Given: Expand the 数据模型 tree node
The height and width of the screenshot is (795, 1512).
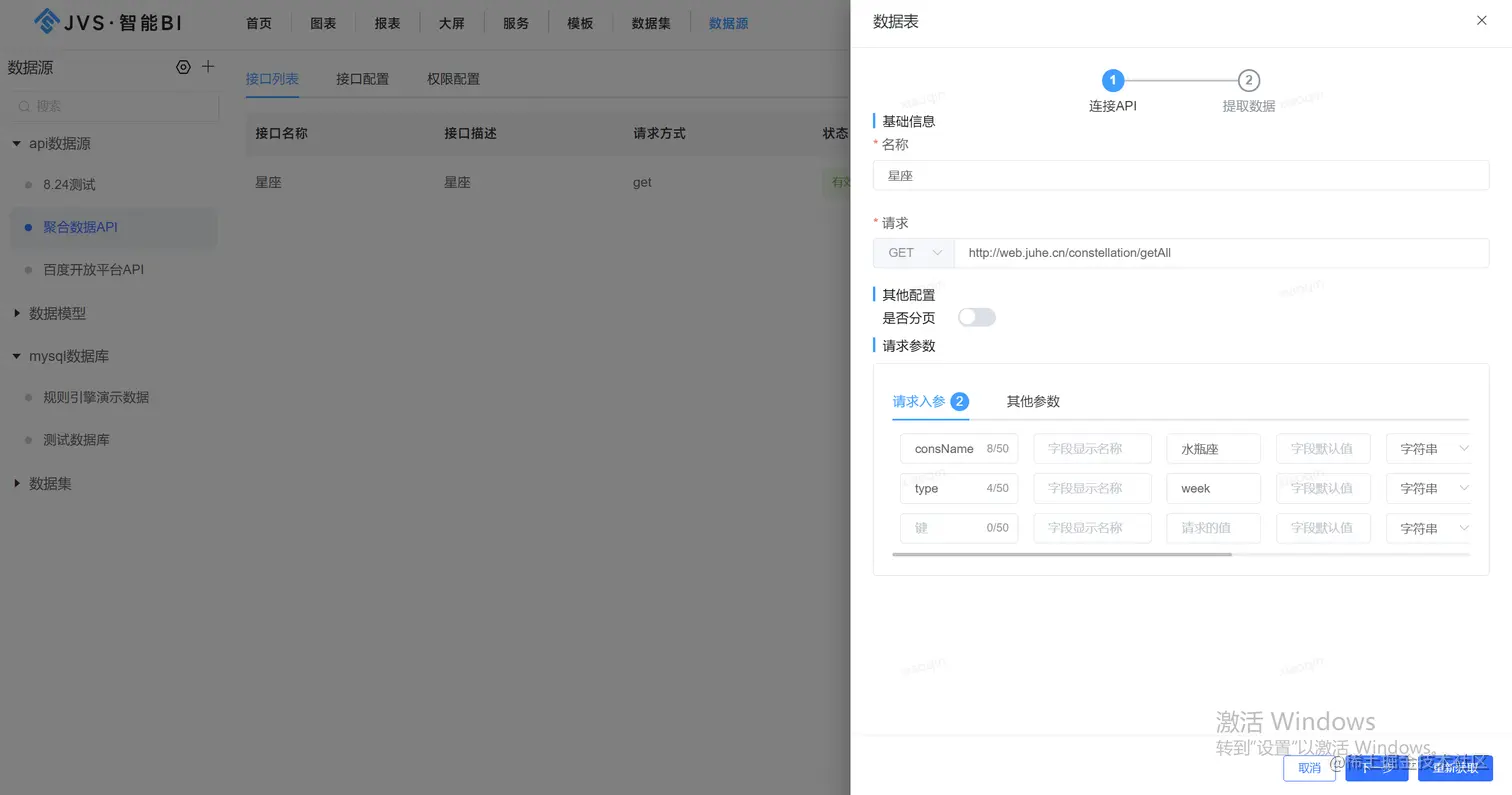Looking at the screenshot, I should pyautogui.click(x=16, y=313).
